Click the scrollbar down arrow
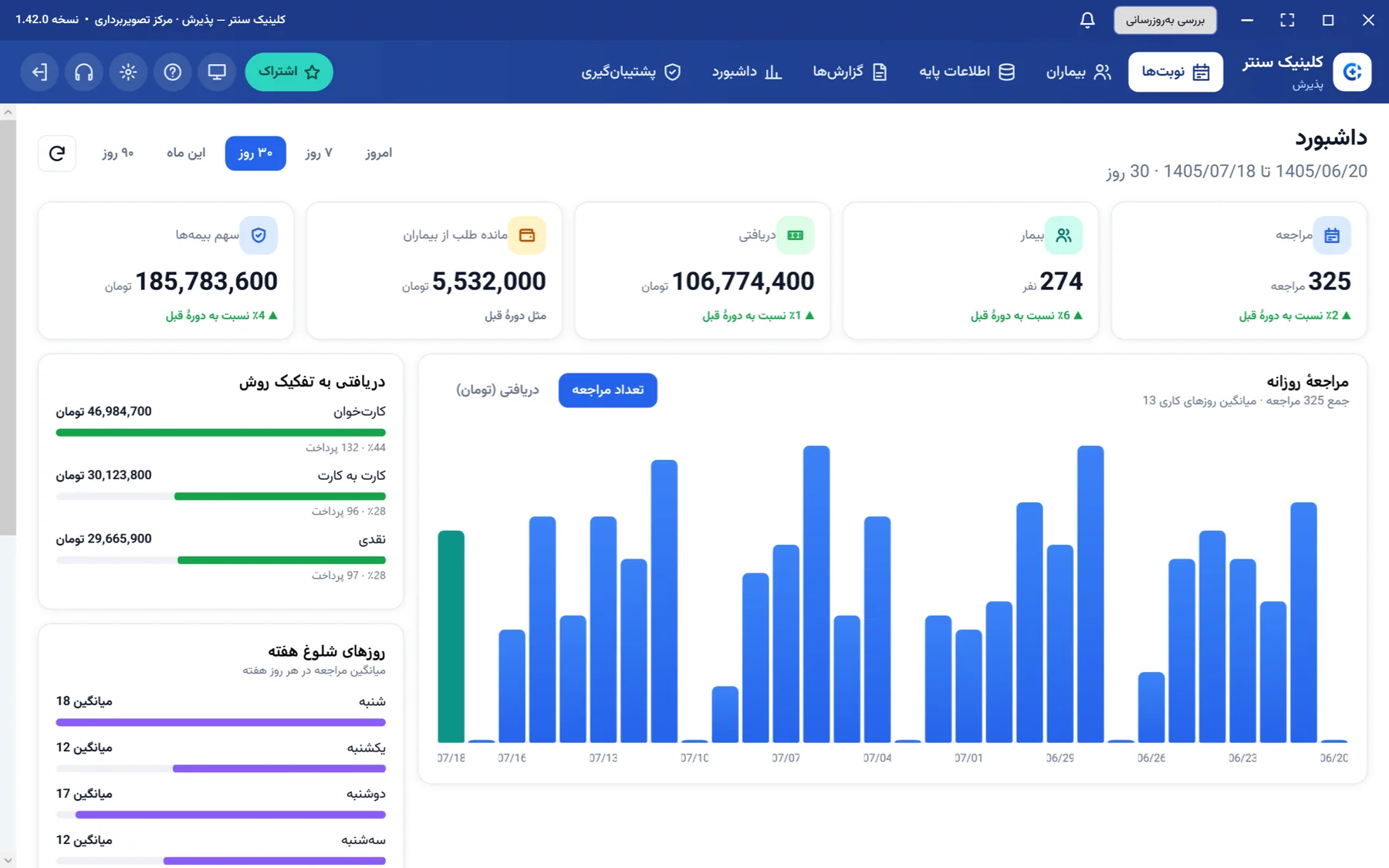Image resolution: width=1389 pixels, height=868 pixels. click(8, 860)
